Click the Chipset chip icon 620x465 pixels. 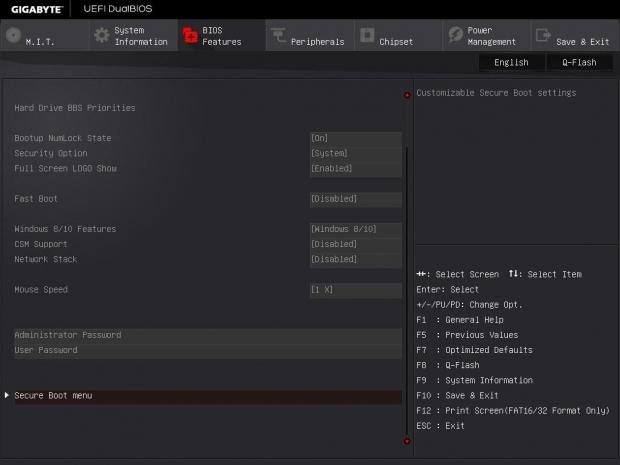pos(367,35)
